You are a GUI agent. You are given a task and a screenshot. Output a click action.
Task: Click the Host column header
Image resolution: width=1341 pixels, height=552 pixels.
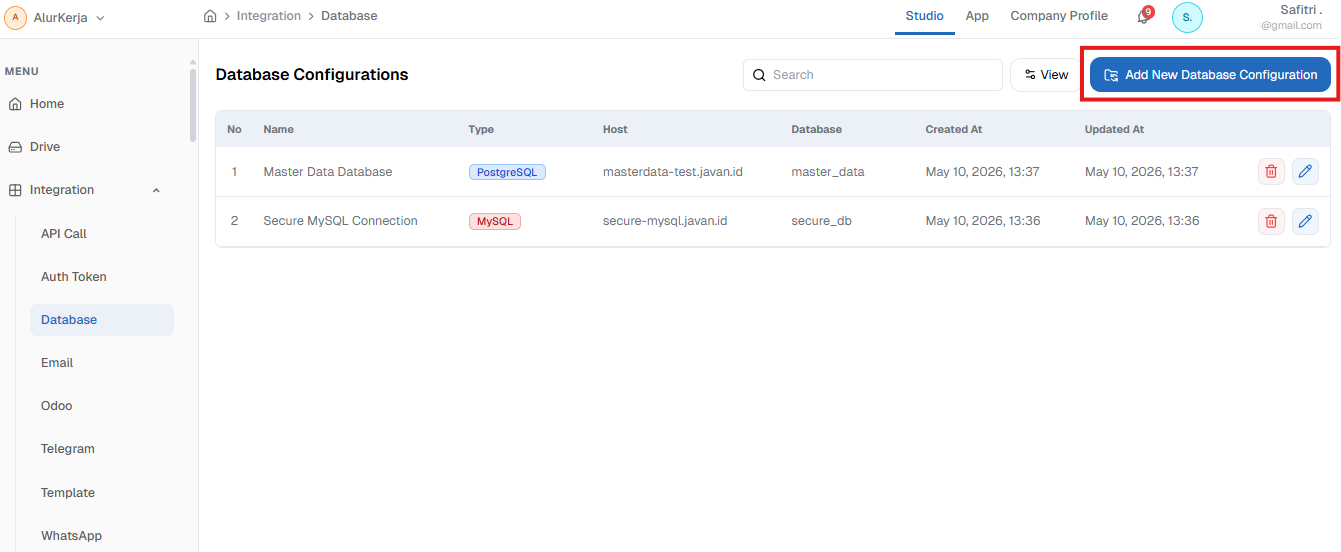tap(615, 129)
